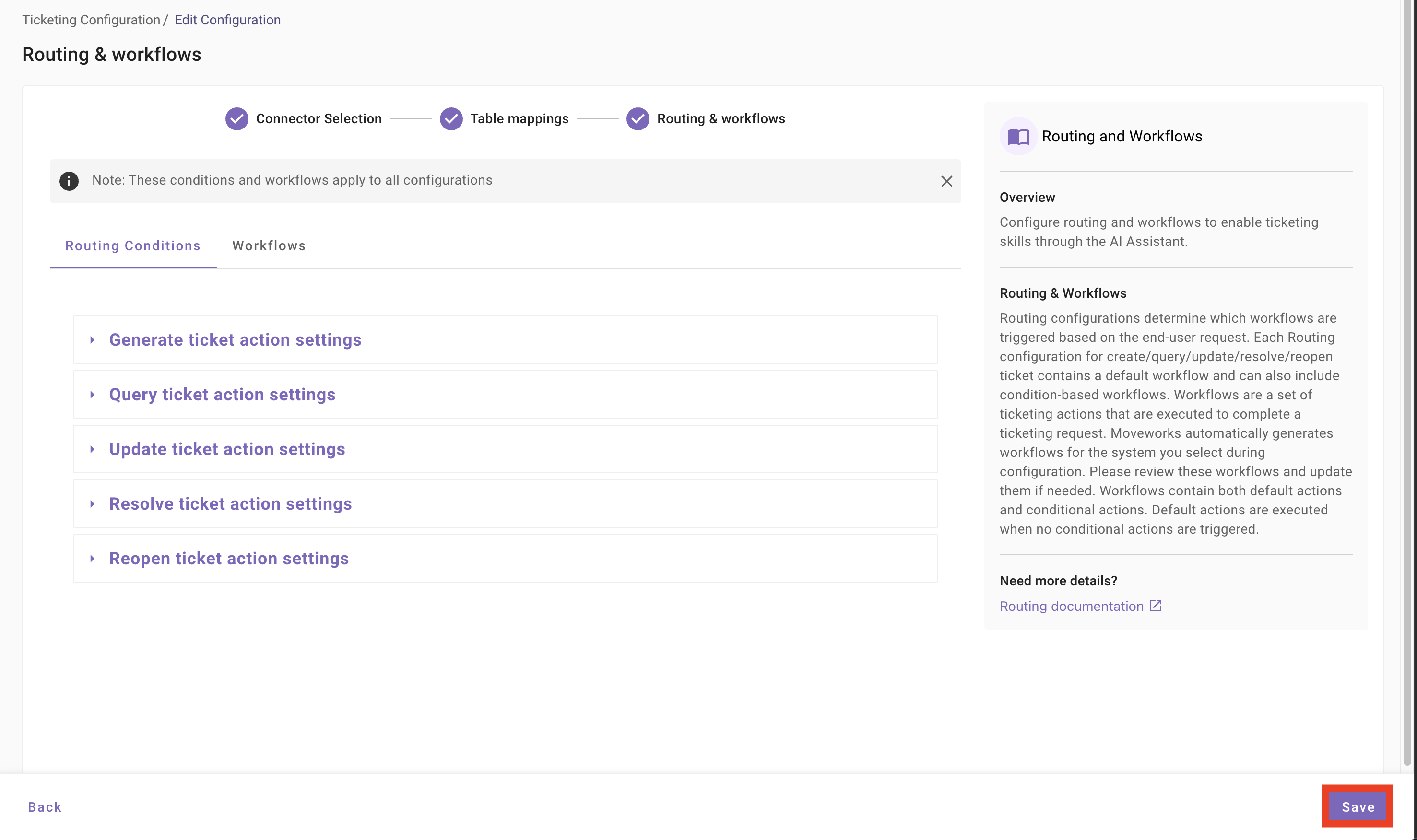Select the Routing Conditions tab
Screen dimensions: 1417x840
(x=132, y=245)
